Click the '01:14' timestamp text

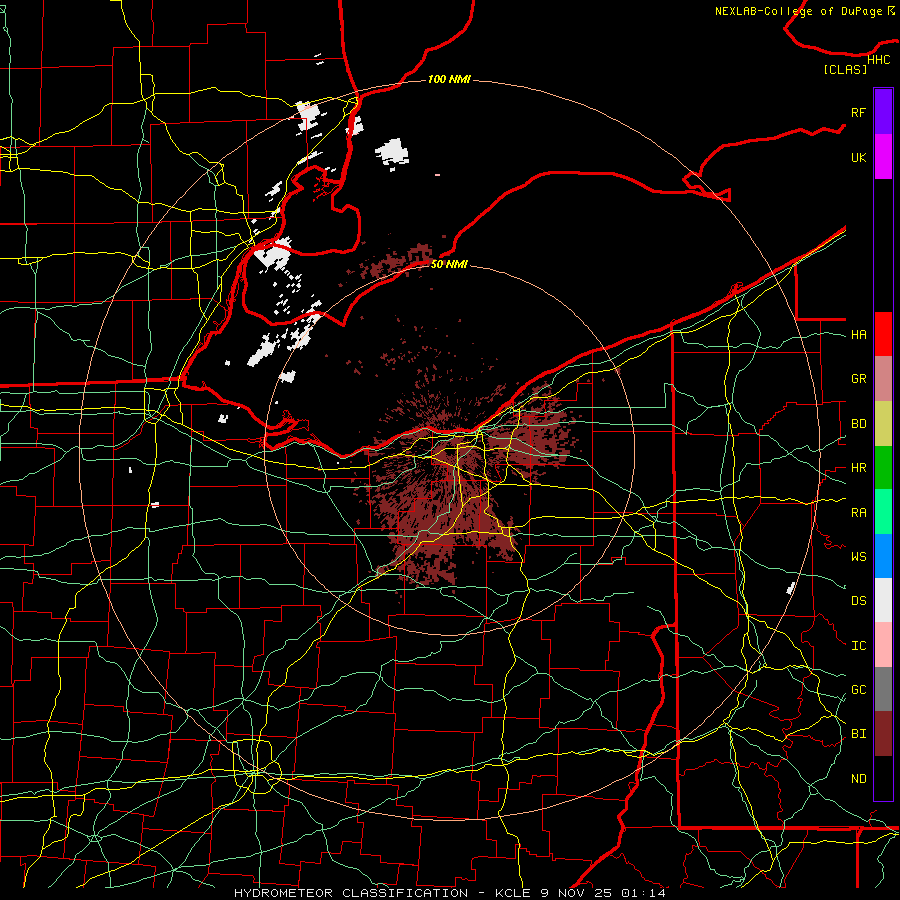click(x=644, y=893)
